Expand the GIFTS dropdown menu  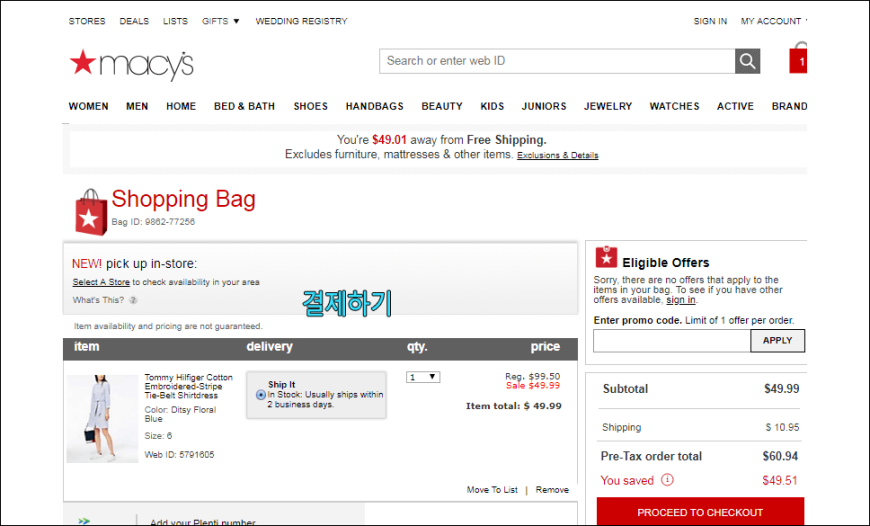pyautogui.click(x=221, y=21)
